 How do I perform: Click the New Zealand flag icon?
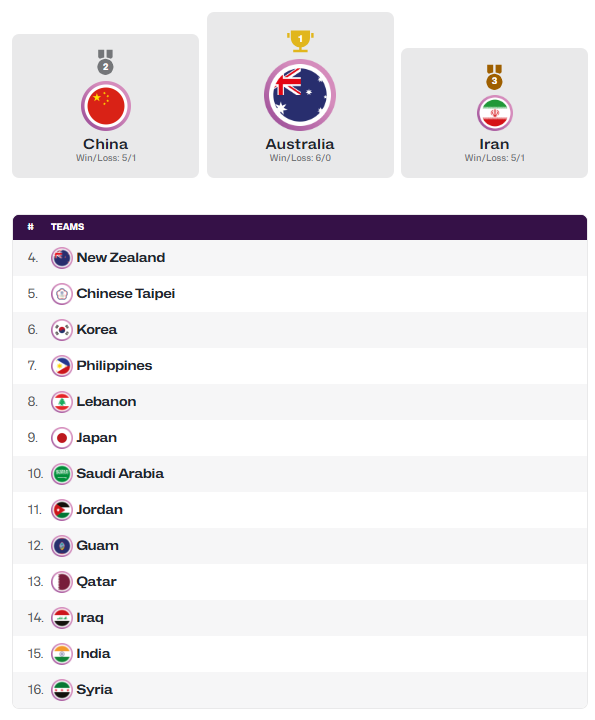click(62, 258)
